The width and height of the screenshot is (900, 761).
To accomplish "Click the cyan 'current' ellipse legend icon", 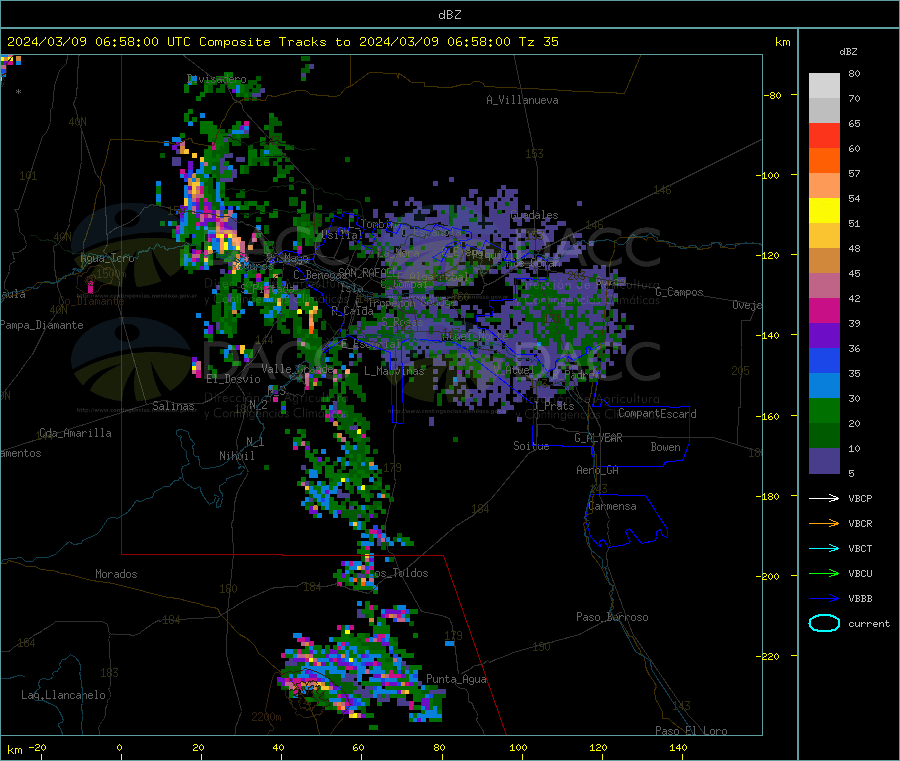I will pyautogui.click(x=824, y=623).
